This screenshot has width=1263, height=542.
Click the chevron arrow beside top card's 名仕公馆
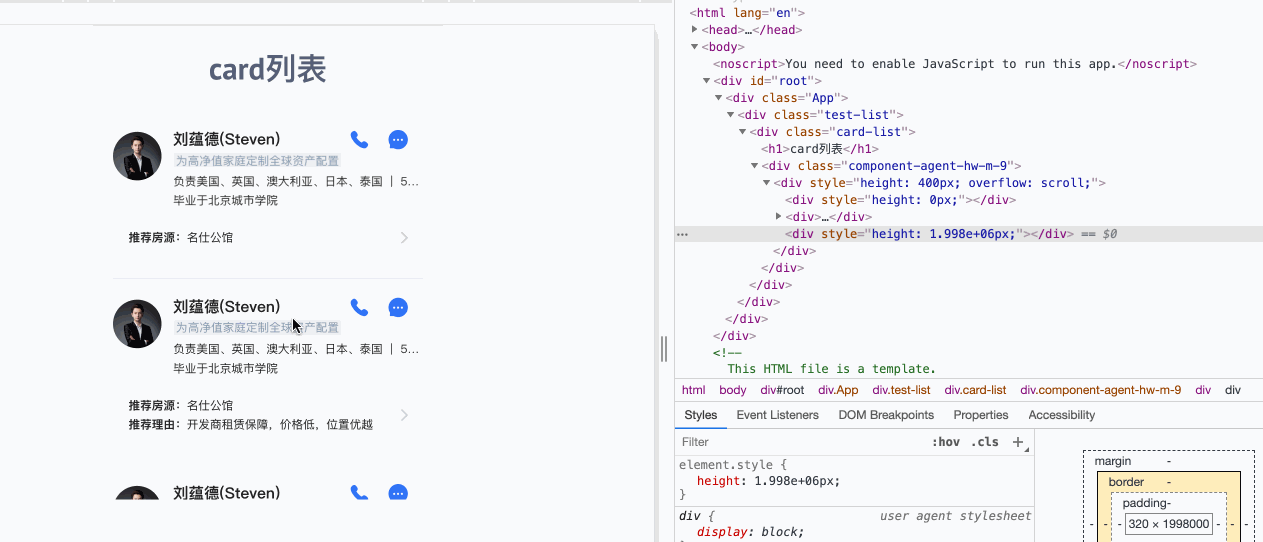point(404,238)
